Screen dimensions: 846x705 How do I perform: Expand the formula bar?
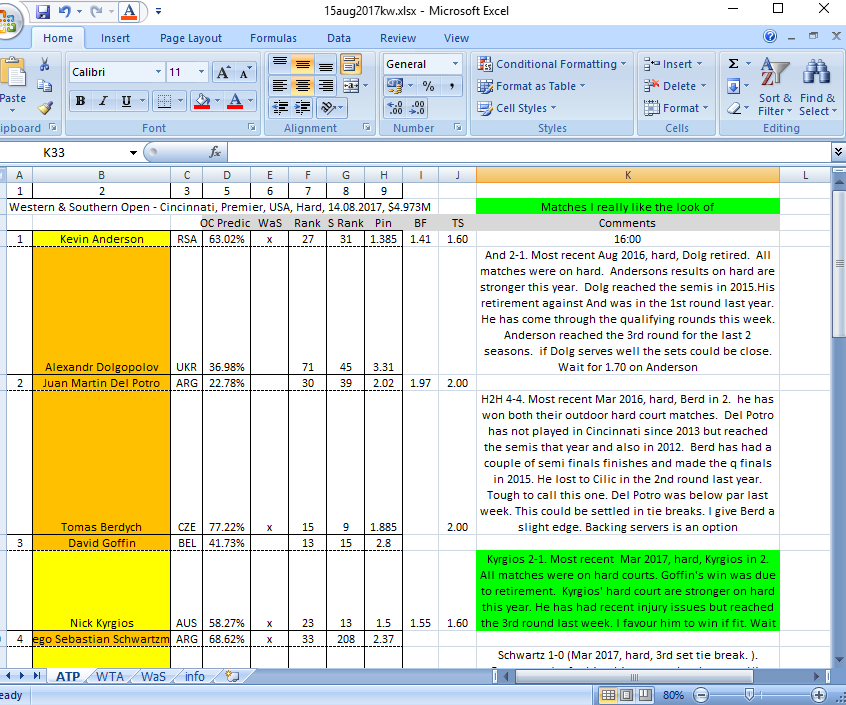pos(838,152)
